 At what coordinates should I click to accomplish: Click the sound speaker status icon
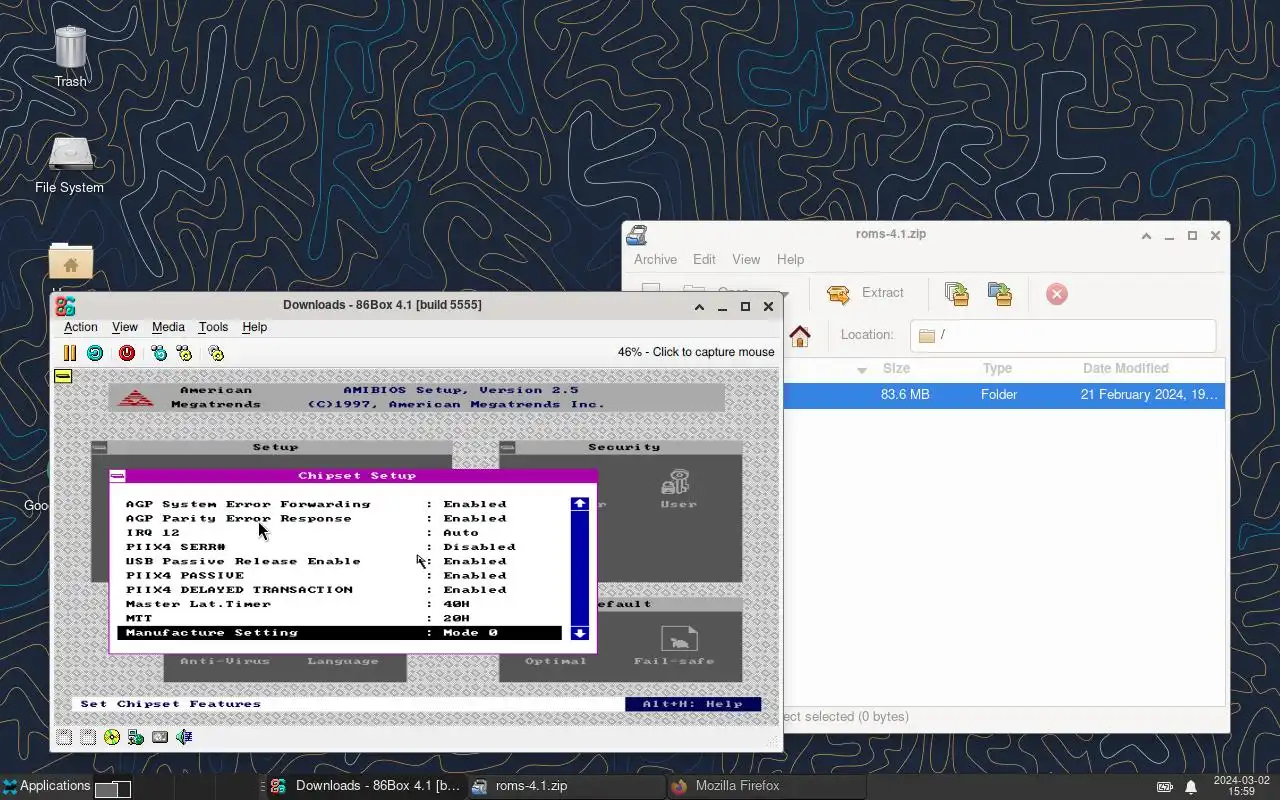[x=184, y=737]
